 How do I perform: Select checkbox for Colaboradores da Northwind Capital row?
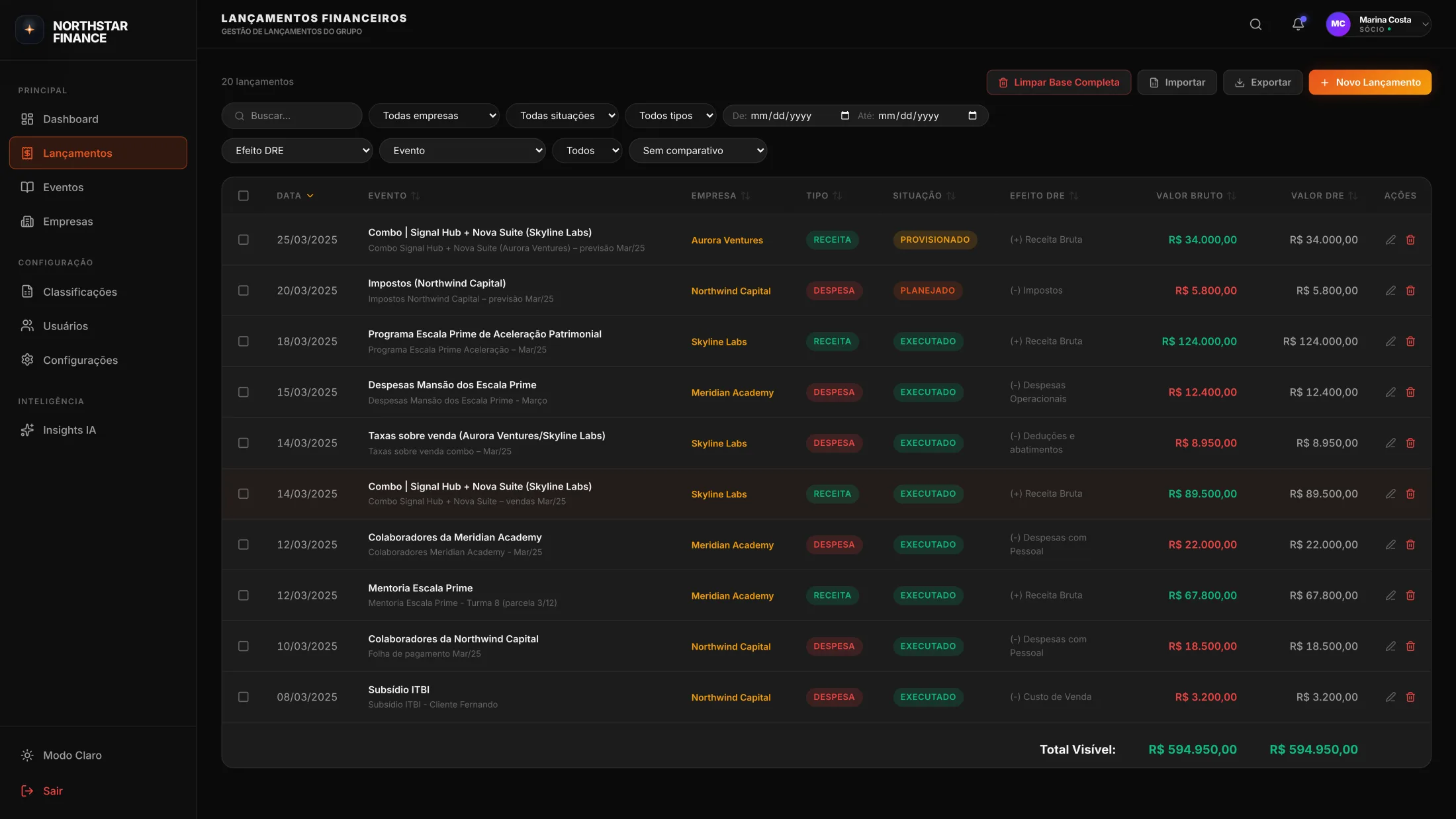[244, 646]
